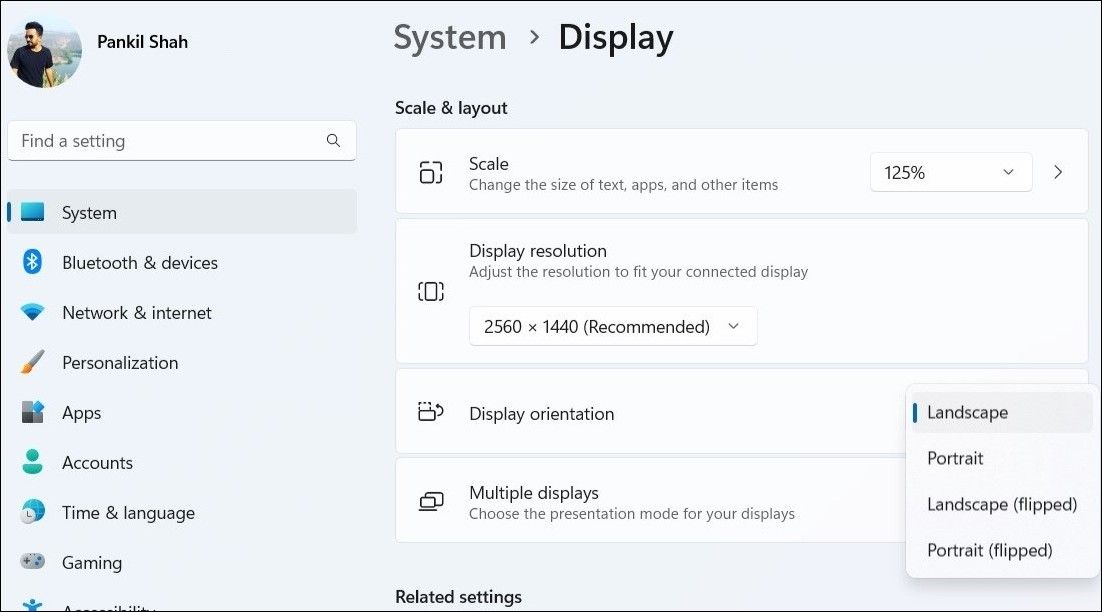Select Portrait from the orientation list
This screenshot has height=612, width=1102.
(954, 458)
